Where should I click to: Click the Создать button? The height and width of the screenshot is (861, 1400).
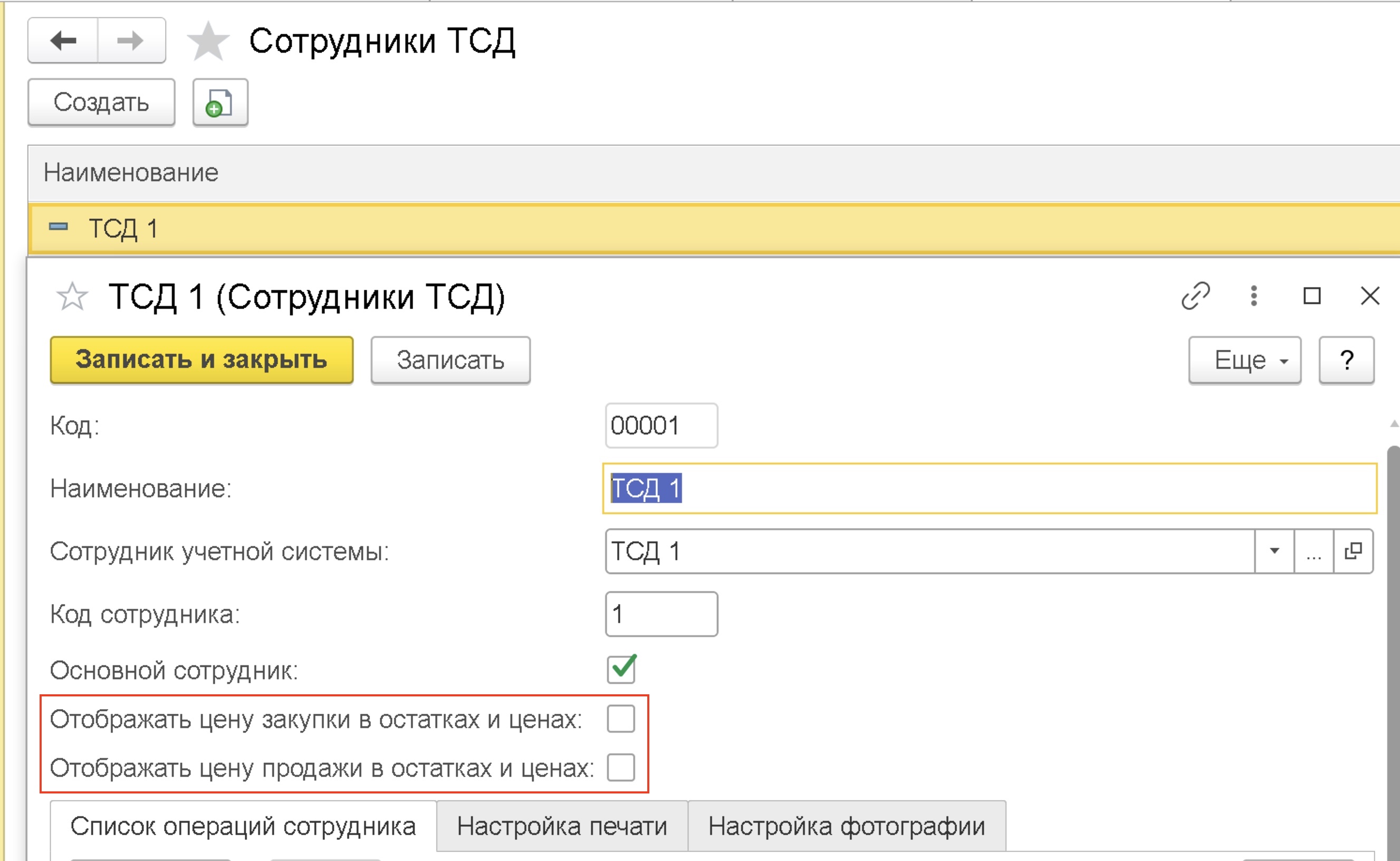[101, 102]
